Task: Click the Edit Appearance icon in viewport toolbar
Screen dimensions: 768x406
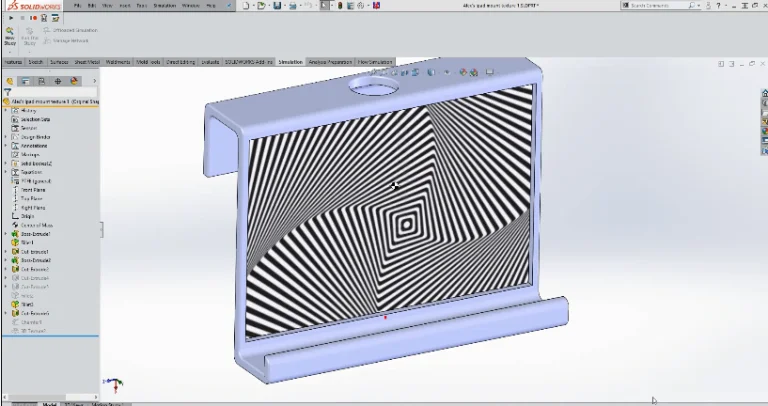Action: [x=462, y=72]
